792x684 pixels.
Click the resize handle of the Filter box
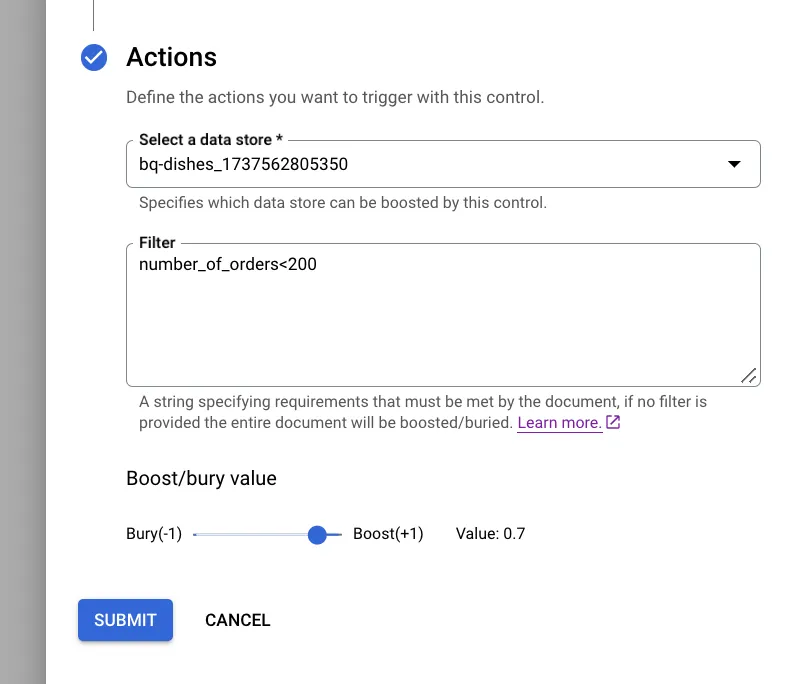pyautogui.click(x=748, y=375)
